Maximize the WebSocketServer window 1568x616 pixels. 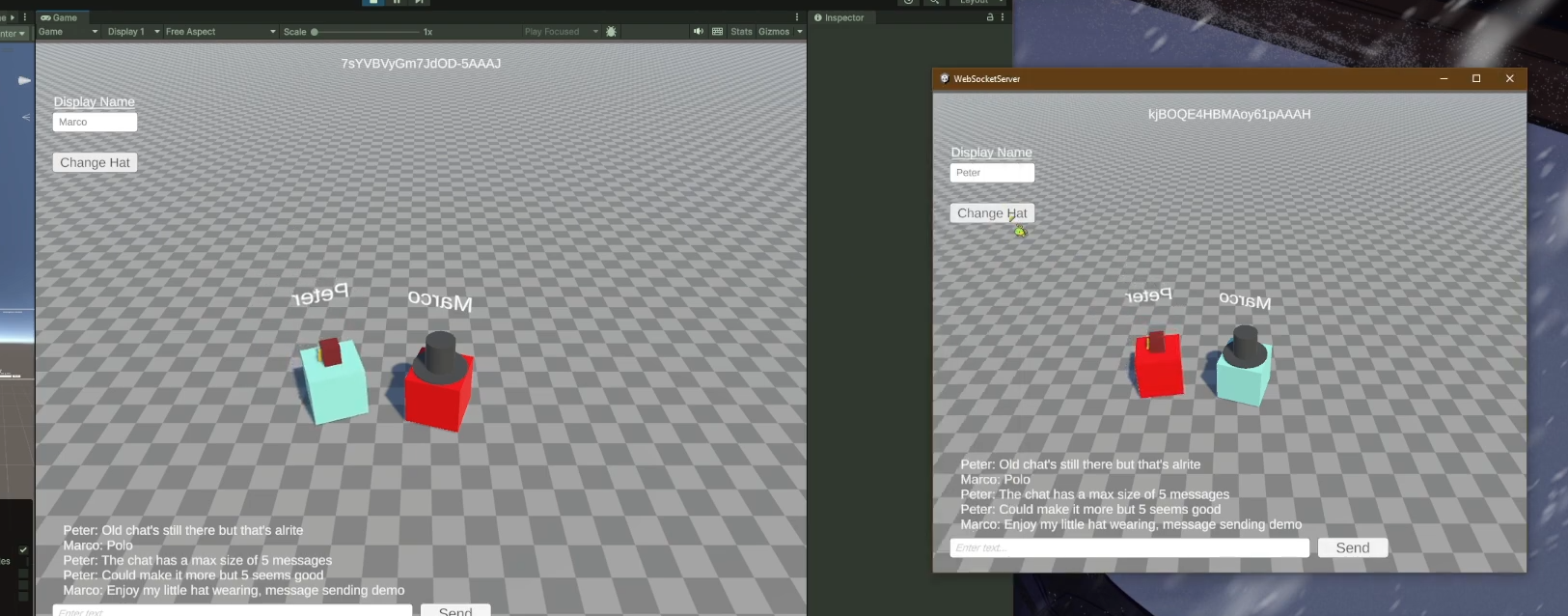point(1475,79)
